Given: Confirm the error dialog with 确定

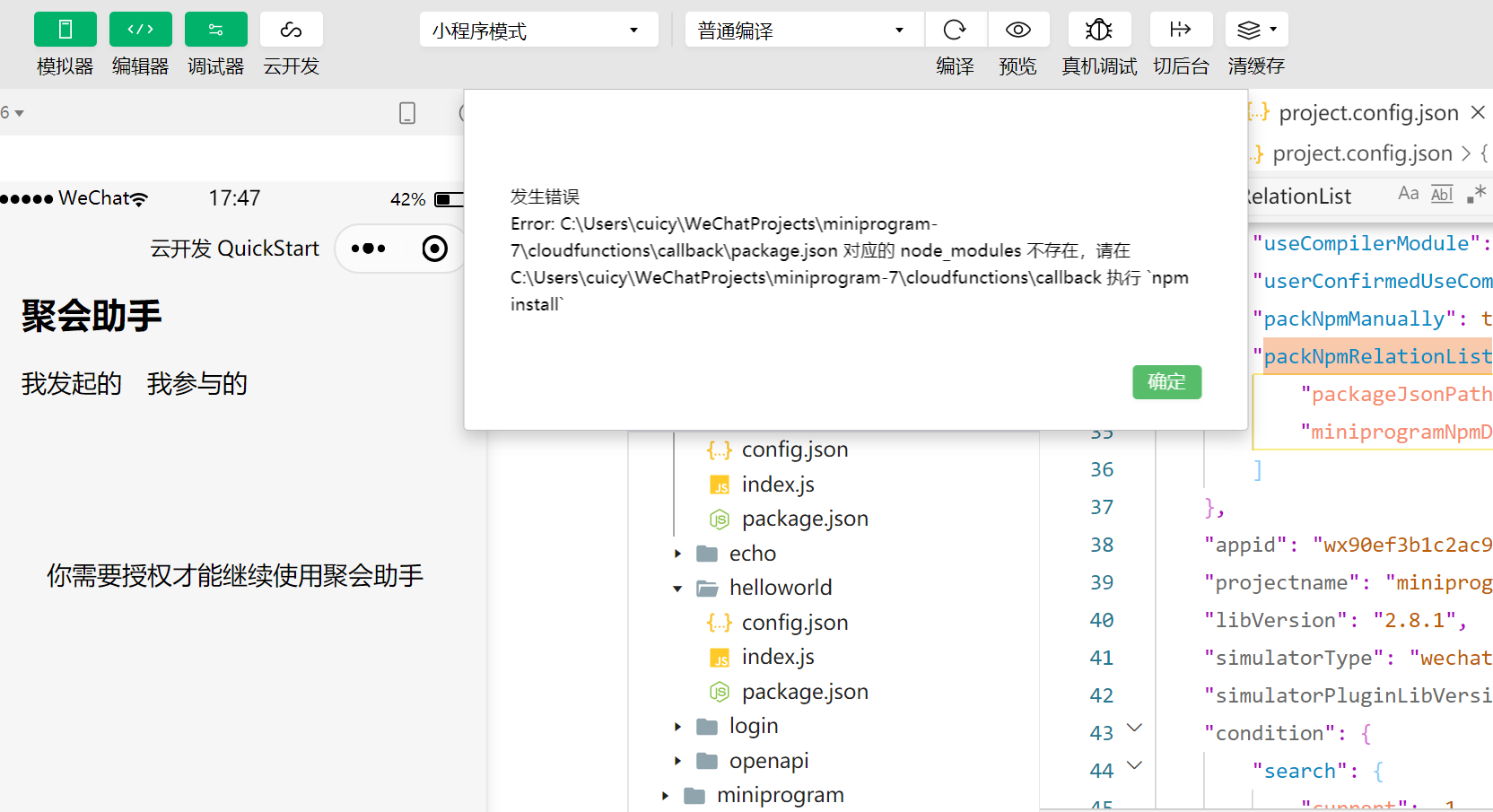Looking at the screenshot, I should coord(1166,382).
